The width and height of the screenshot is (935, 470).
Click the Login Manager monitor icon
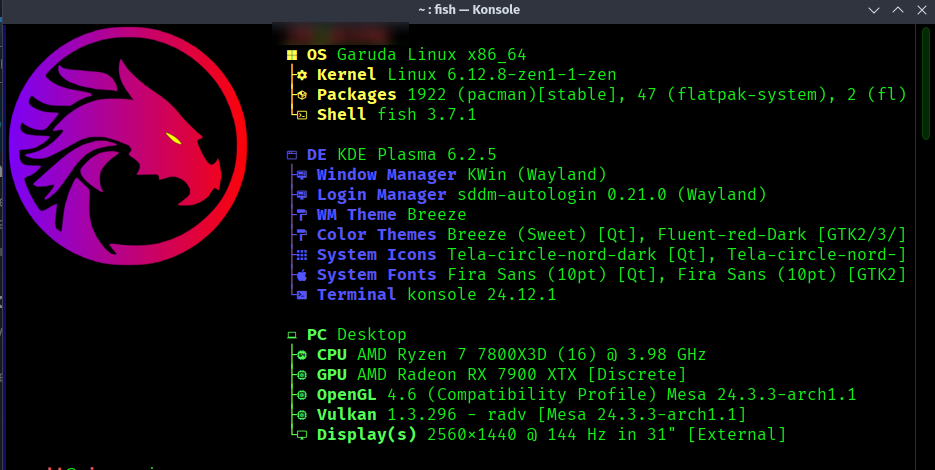302,195
